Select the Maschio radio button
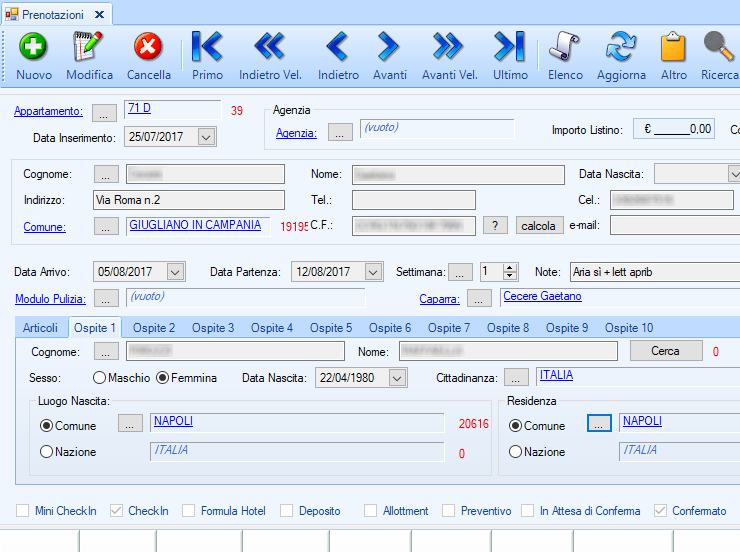This screenshot has height=552, width=740. (99, 378)
